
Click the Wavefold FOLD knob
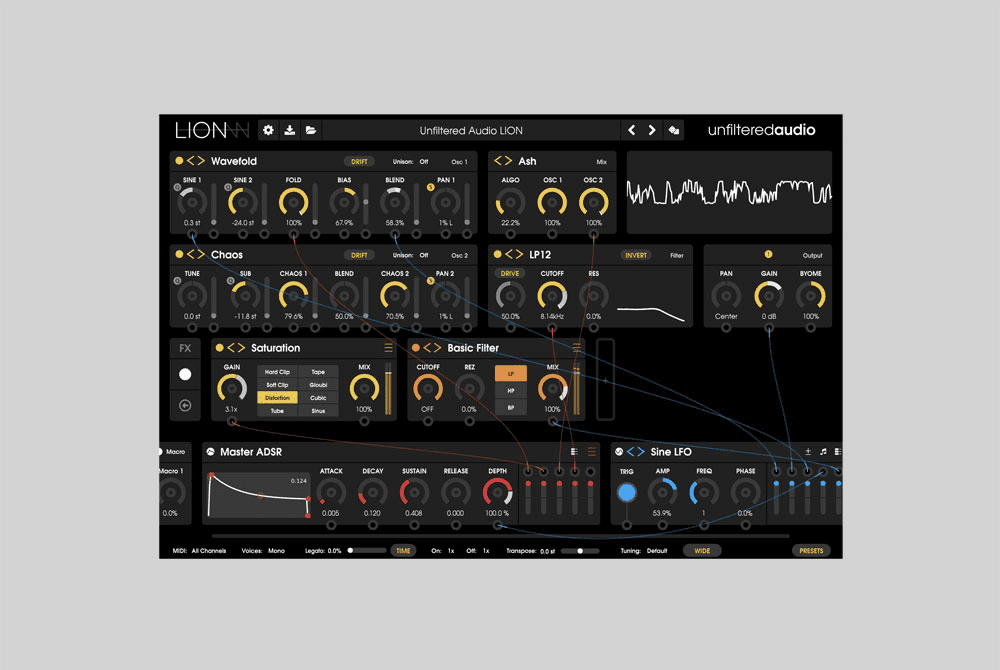[x=293, y=202]
